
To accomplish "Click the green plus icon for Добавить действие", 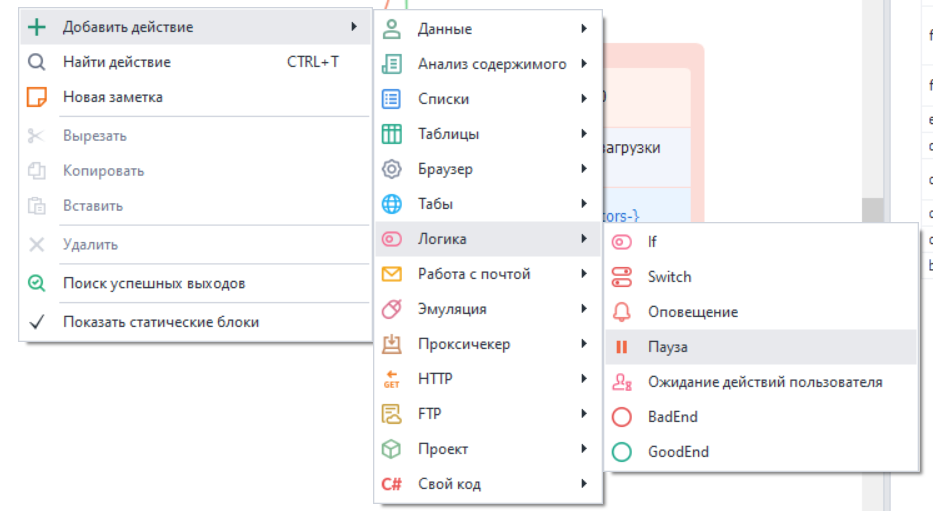I will [x=37, y=27].
